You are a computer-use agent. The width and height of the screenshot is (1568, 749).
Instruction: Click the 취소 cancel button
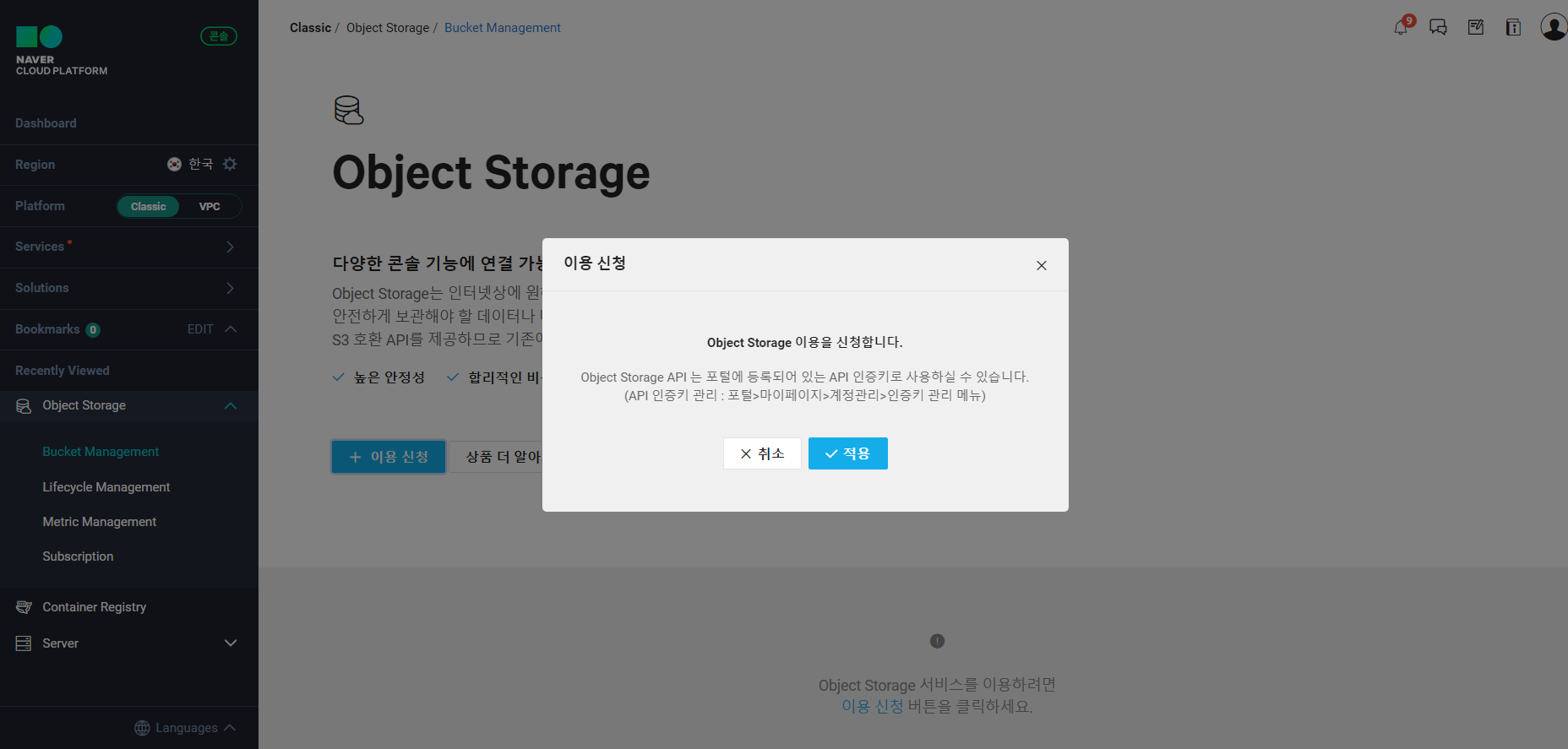(762, 453)
